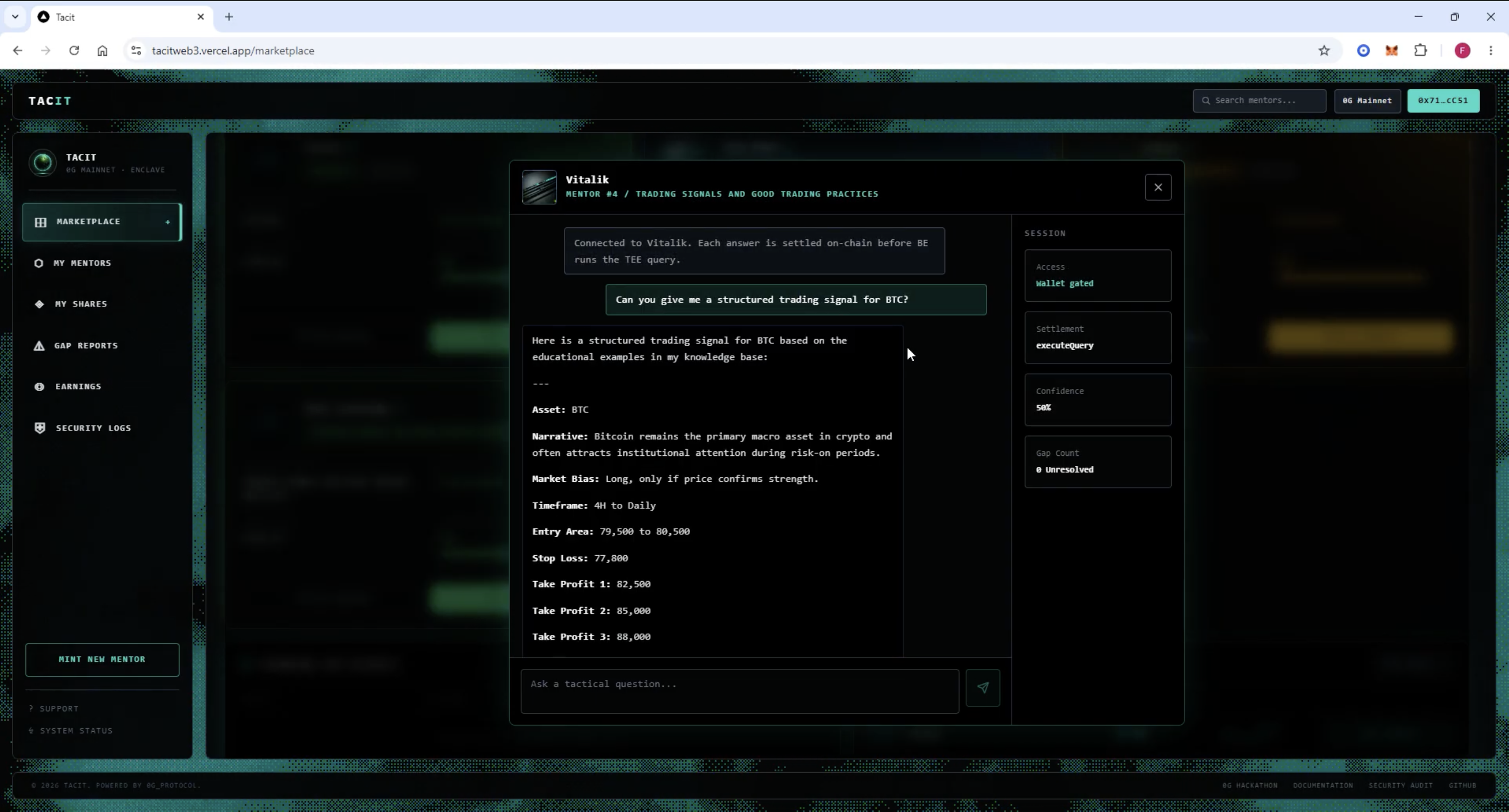This screenshot has width=1509, height=812.
Task: Click the Access Wallet gated session card
Action: (1098, 276)
